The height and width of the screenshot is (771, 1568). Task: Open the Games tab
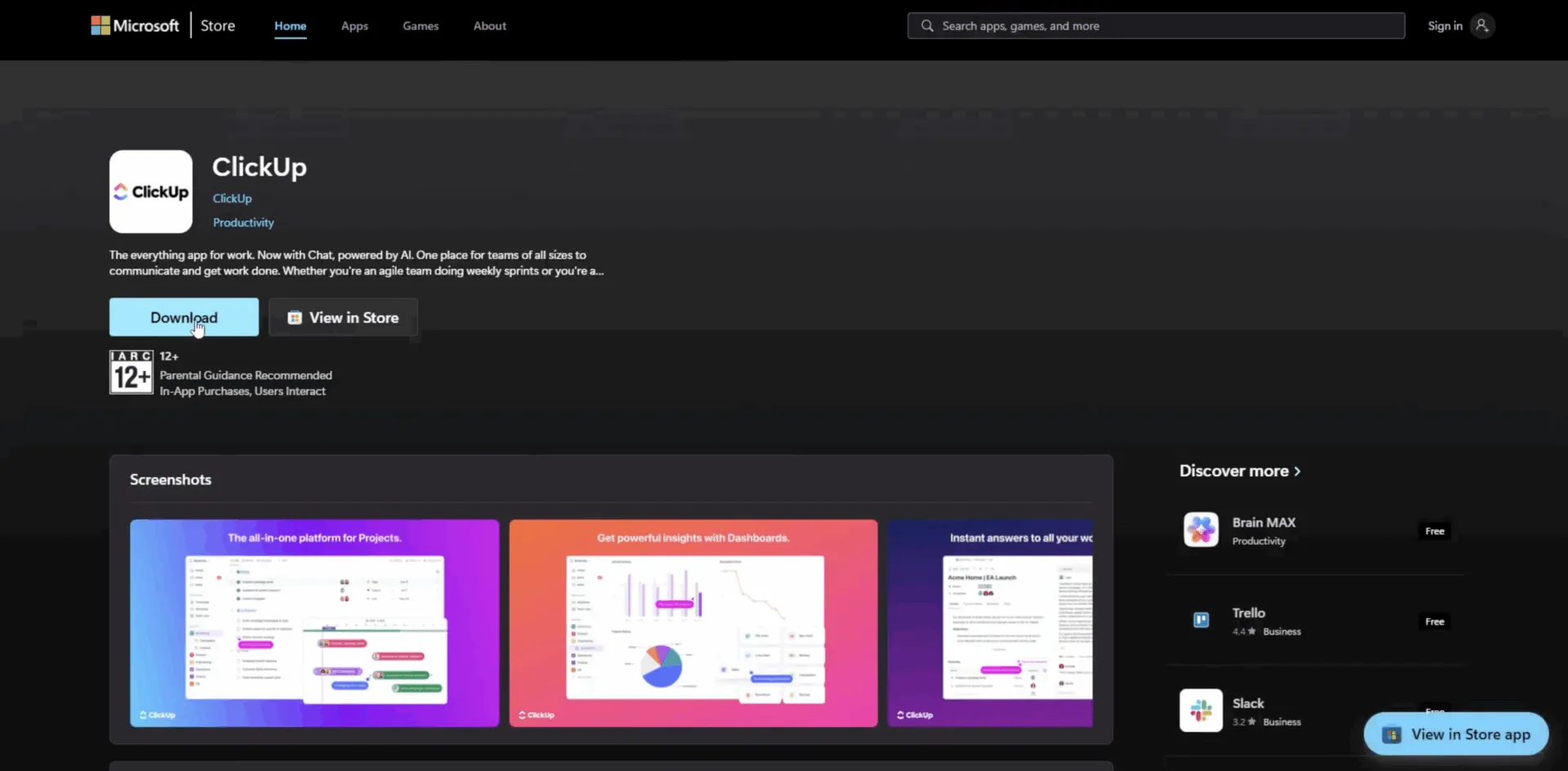click(421, 26)
